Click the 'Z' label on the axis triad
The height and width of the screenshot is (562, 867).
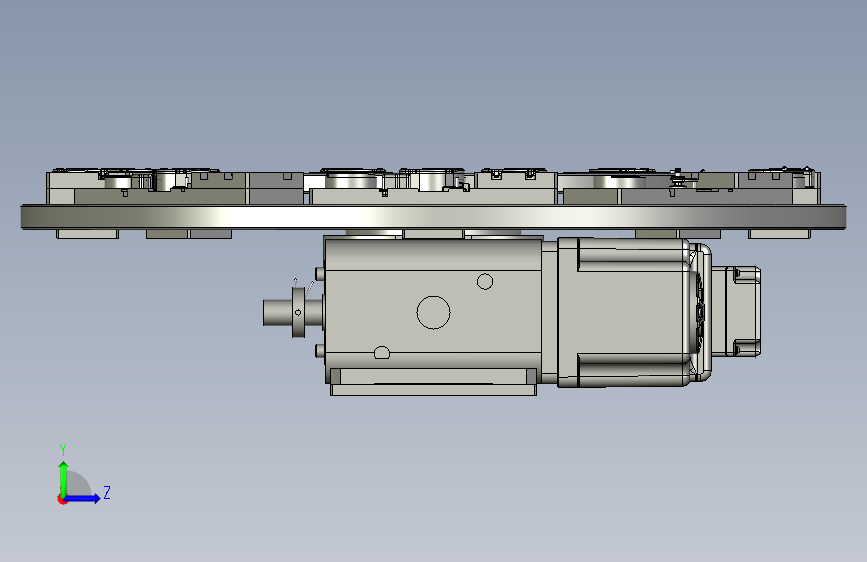pyautogui.click(x=107, y=492)
